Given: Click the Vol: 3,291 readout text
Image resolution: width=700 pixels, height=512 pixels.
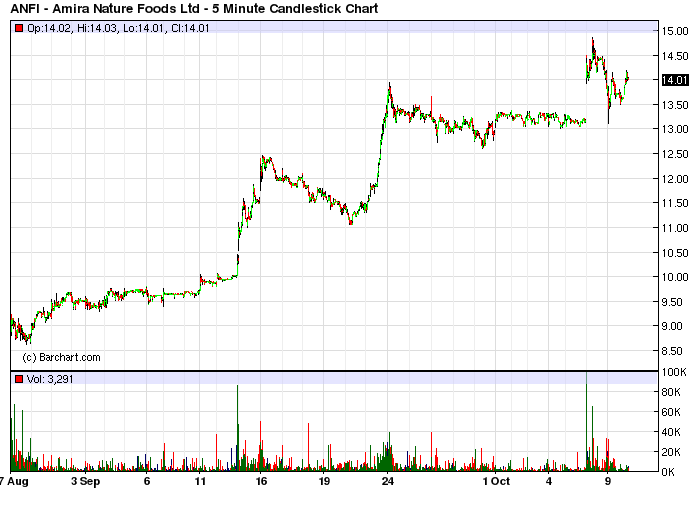Looking at the screenshot, I should 50,379.
